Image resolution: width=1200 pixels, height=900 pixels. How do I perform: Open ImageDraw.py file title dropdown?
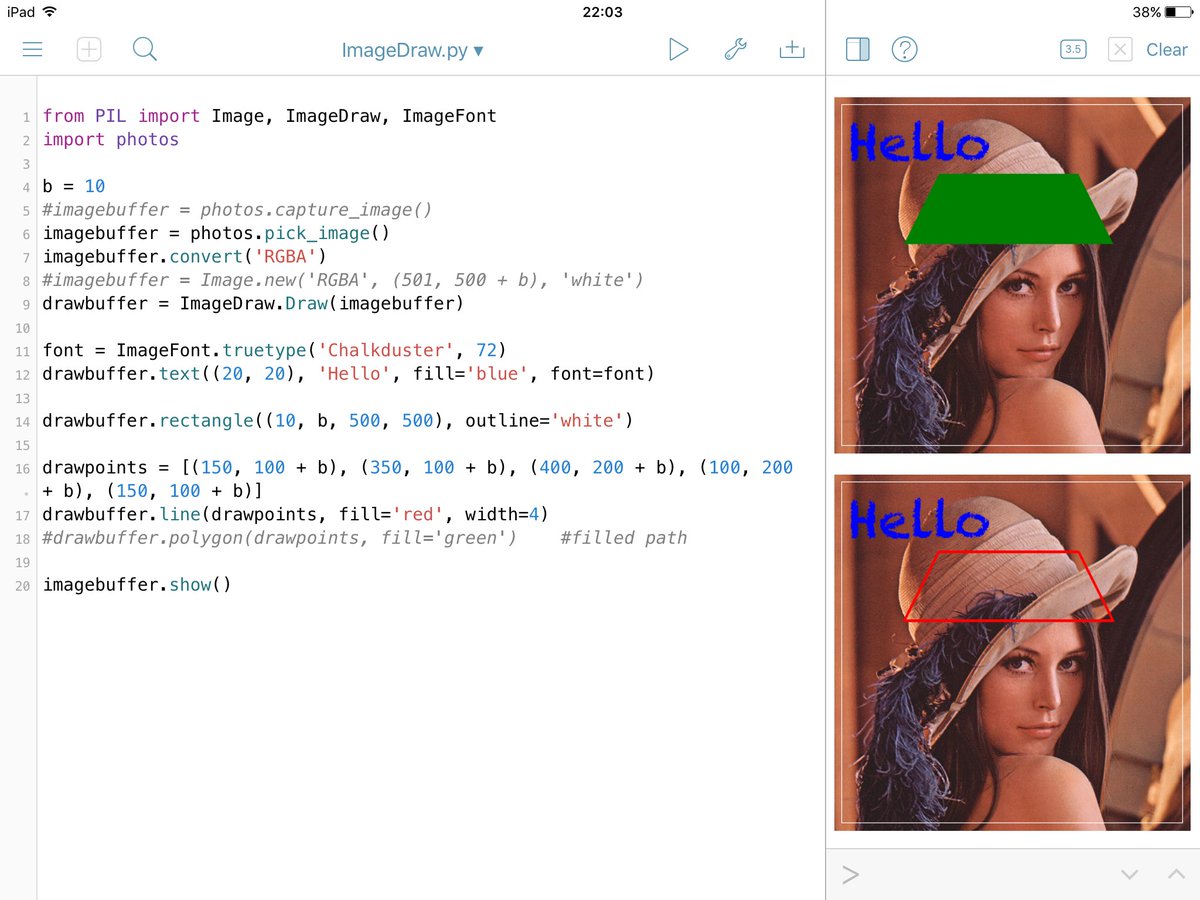(412, 50)
